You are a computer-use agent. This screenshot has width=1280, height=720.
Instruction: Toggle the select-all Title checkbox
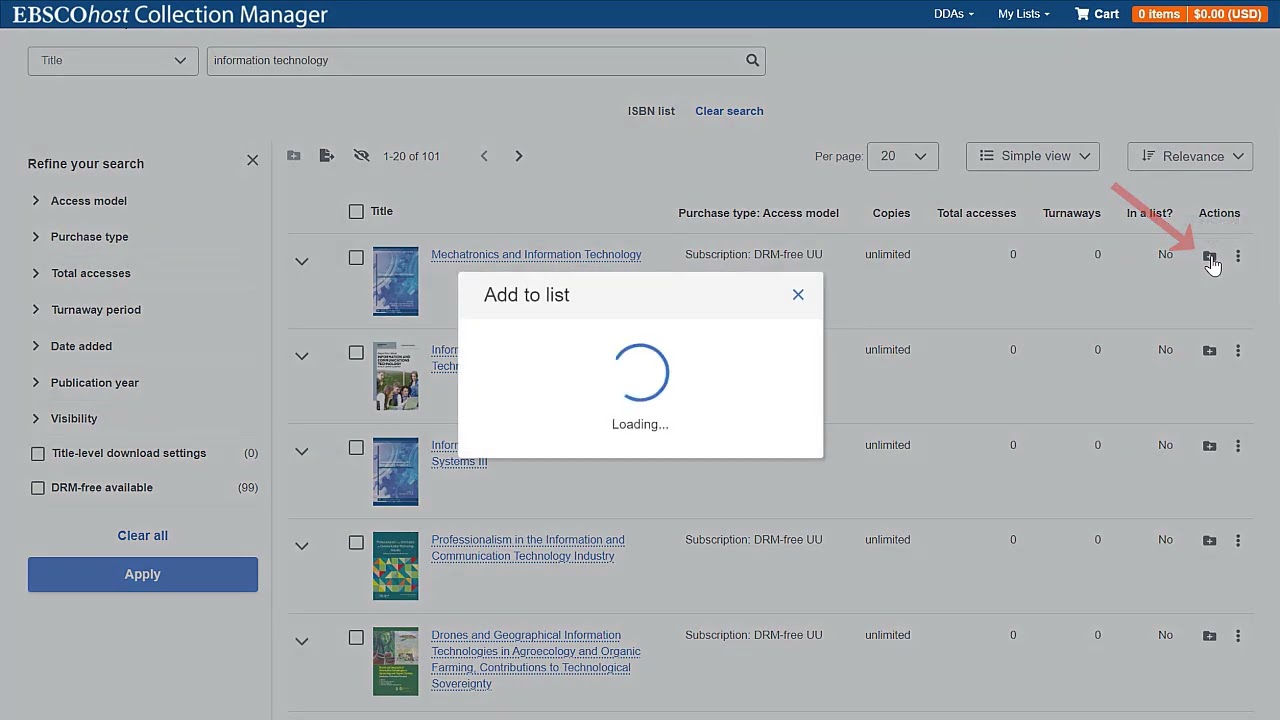coord(356,211)
